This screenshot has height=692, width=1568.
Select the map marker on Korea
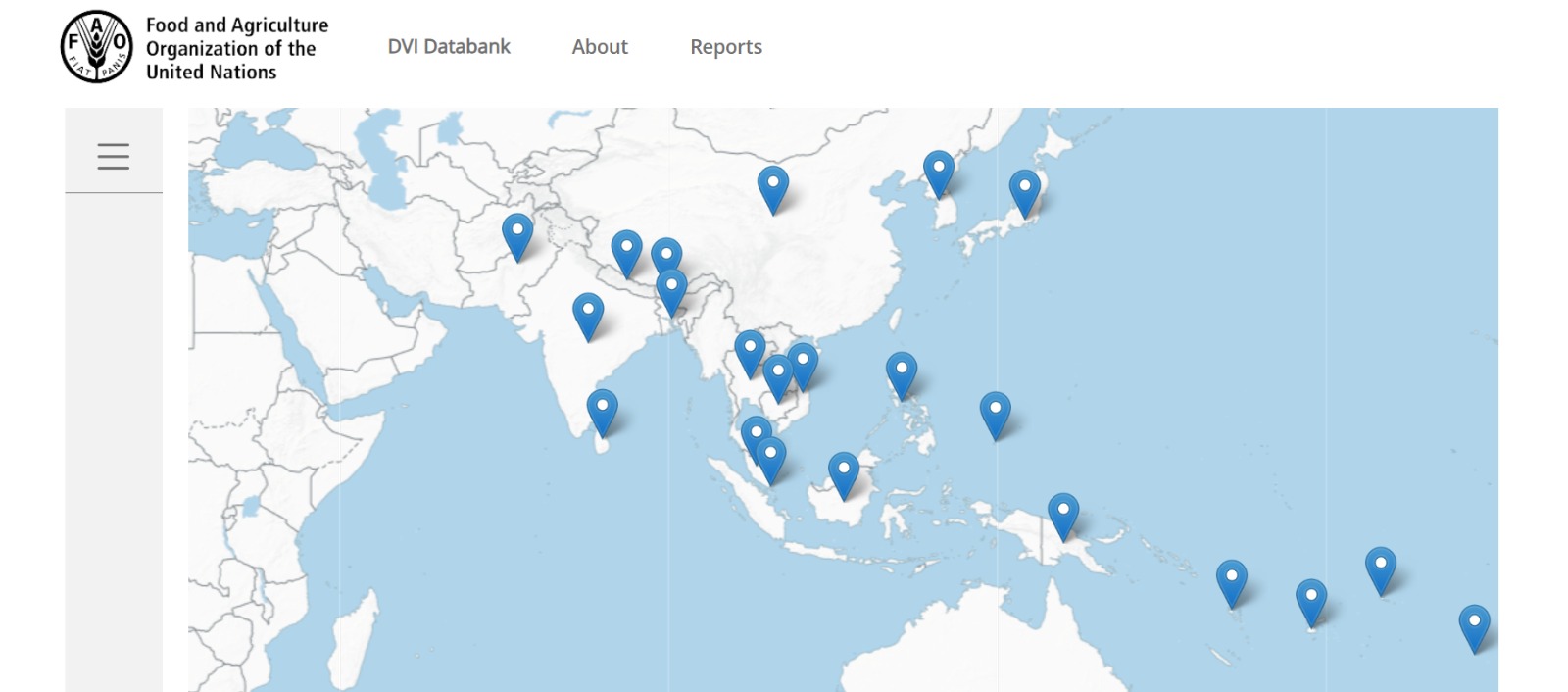click(x=938, y=172)
